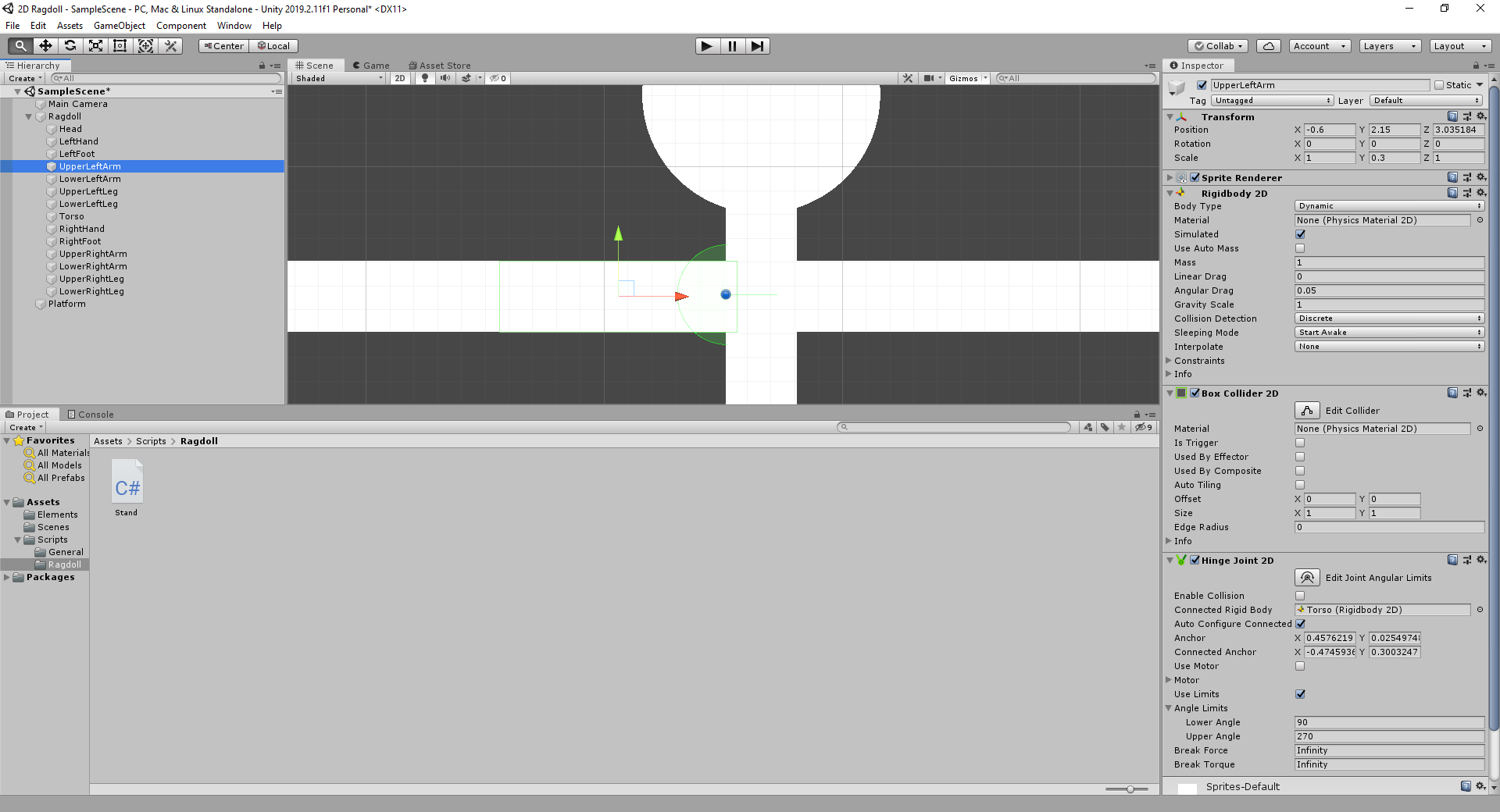
Task: Enable Used By Effector
Action: [1300, 457]
